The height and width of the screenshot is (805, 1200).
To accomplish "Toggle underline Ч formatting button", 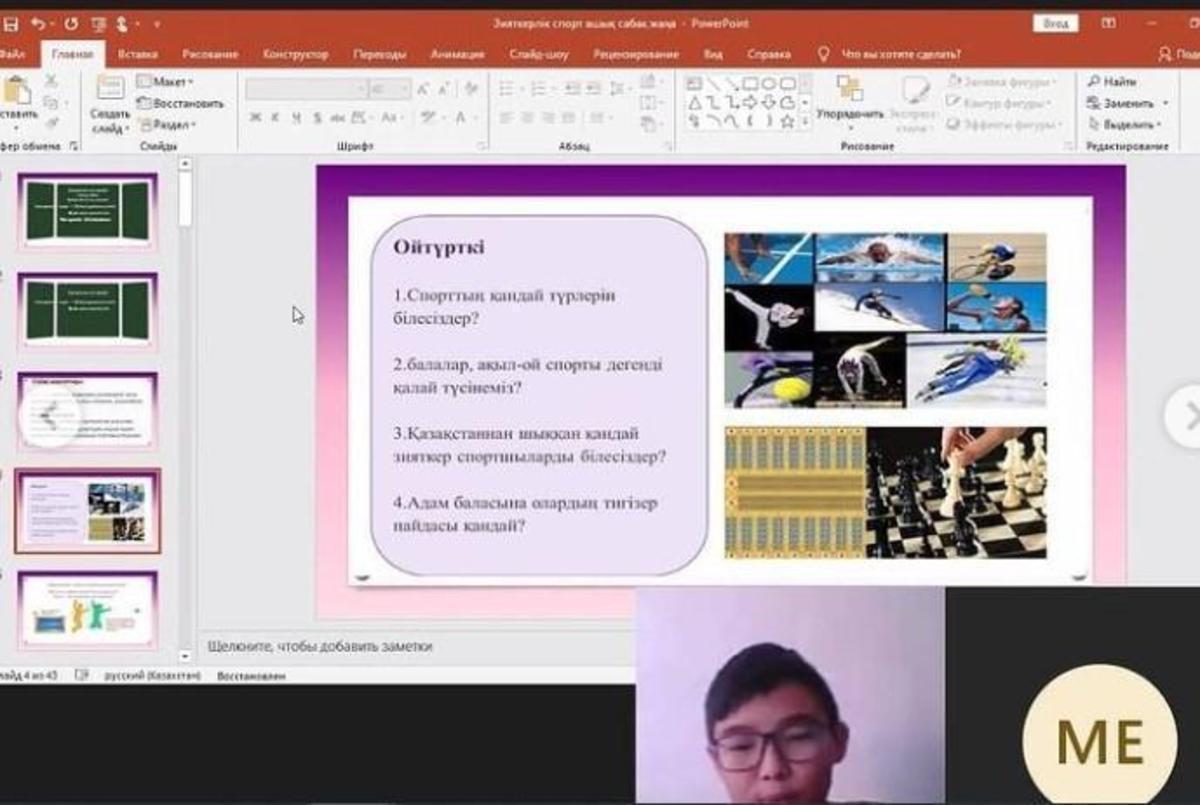I will click(x=297, y=118).
